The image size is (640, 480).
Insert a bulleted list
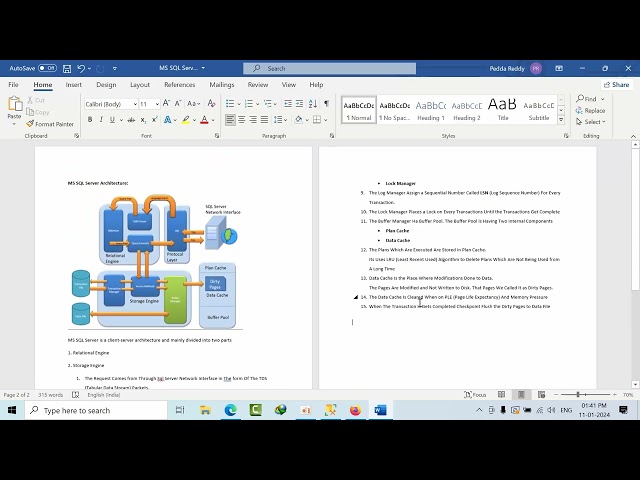230,104
